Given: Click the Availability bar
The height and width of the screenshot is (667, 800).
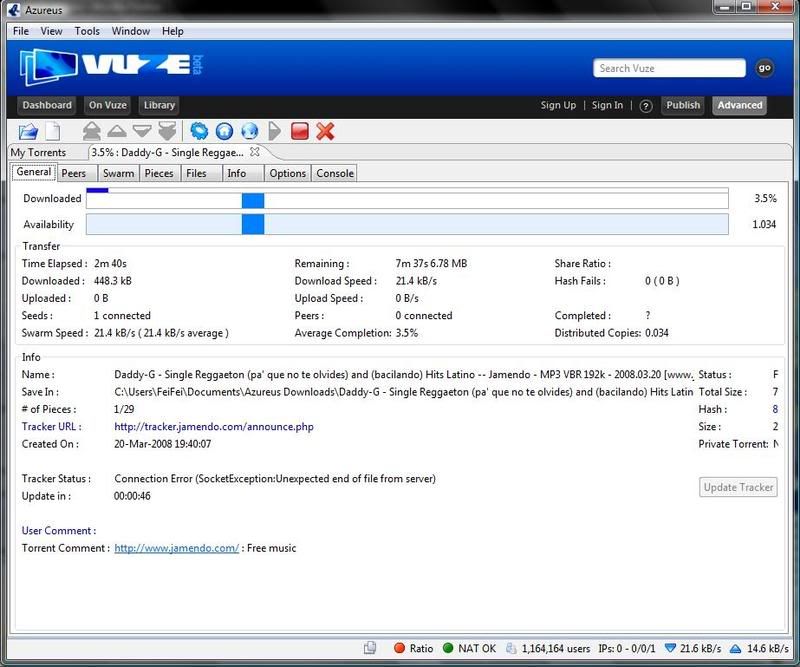Looking at the screenshot, I should 407,224.
